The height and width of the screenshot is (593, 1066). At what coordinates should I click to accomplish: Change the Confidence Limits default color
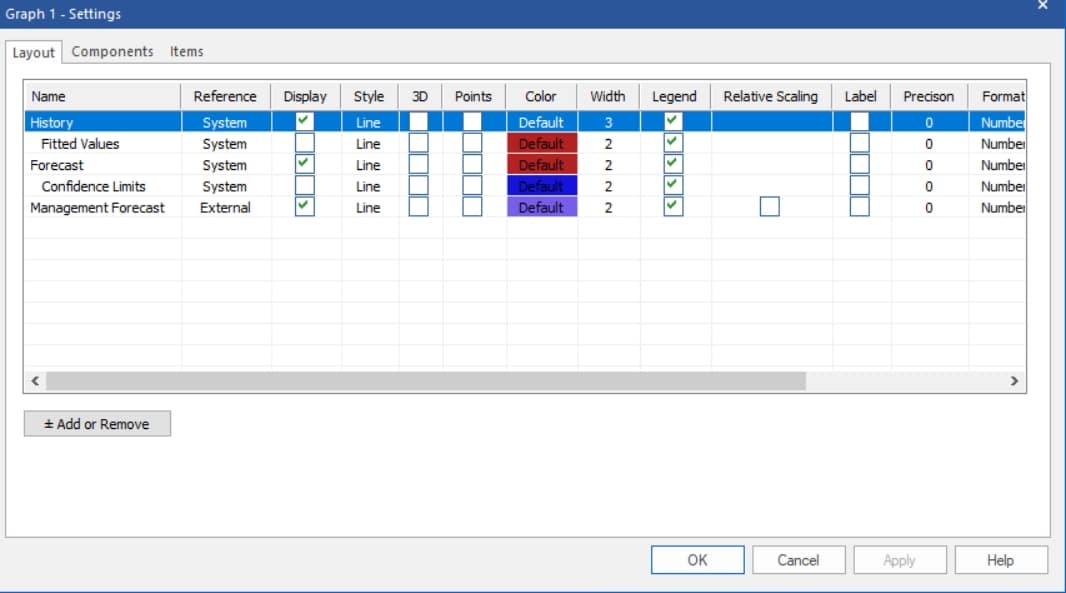point(541,186)
